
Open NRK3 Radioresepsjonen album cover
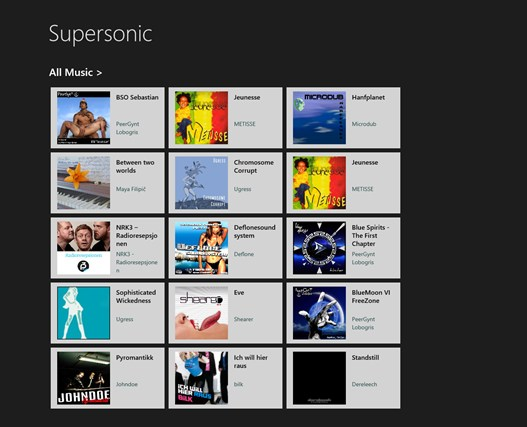coord(84,248)
